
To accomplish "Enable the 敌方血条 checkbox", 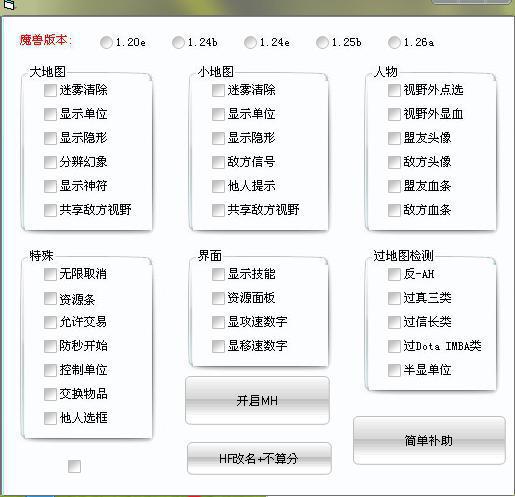I will [394, 210].
